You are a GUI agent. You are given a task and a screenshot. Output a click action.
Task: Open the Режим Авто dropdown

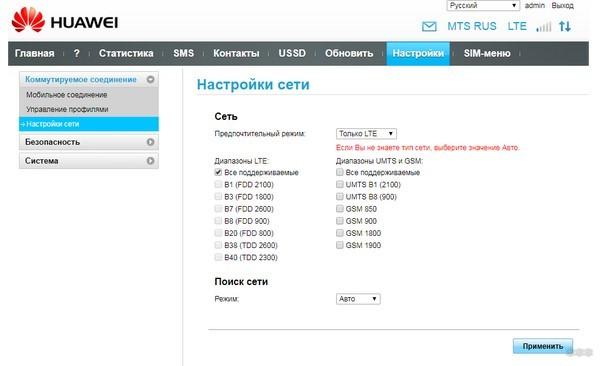[x=358, y=299]
